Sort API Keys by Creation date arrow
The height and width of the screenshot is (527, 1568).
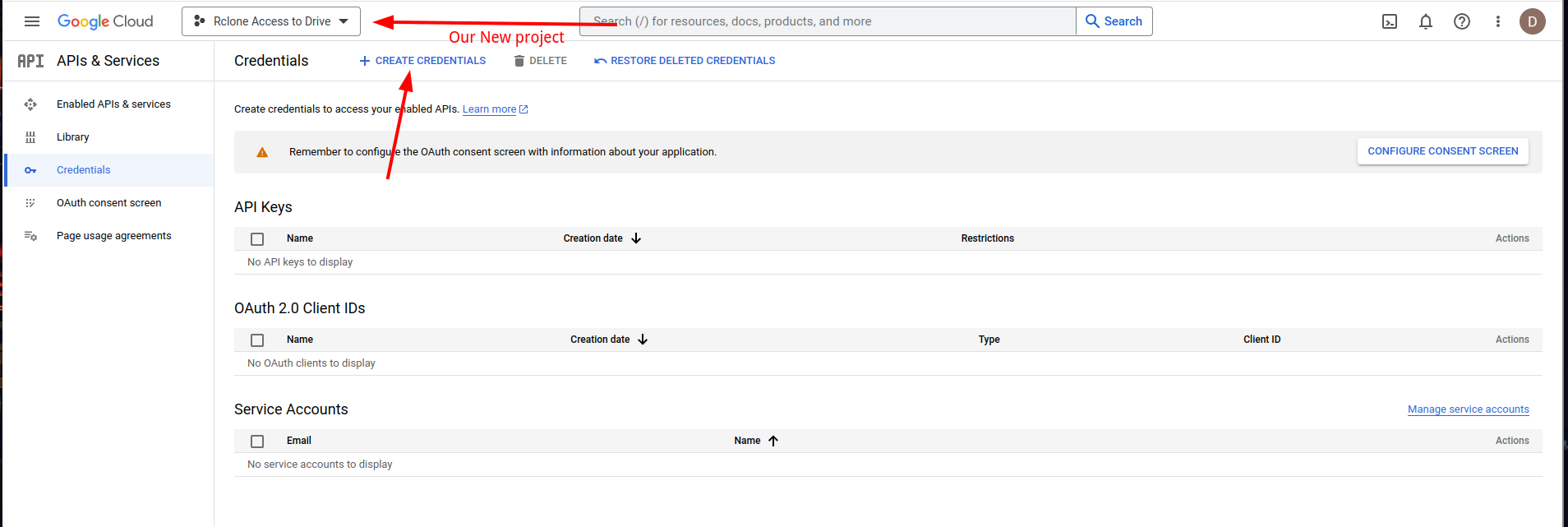coord(636,238)
